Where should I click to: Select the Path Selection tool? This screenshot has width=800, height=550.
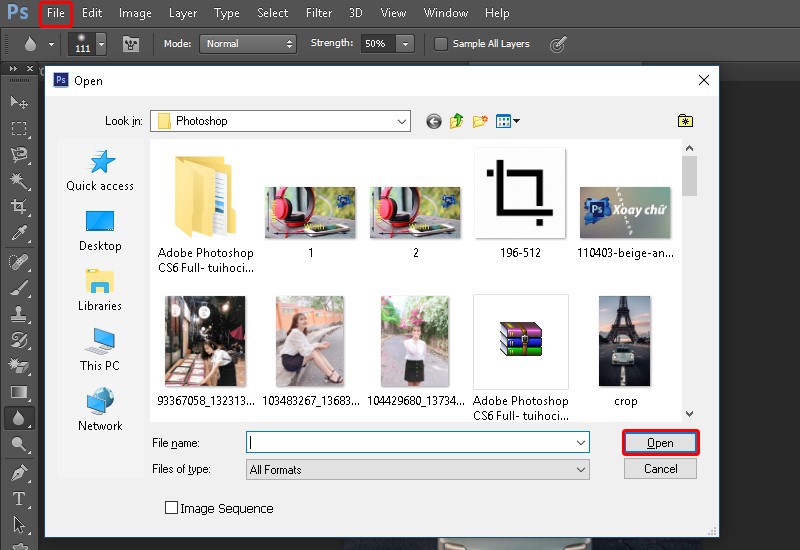point(19,524)
